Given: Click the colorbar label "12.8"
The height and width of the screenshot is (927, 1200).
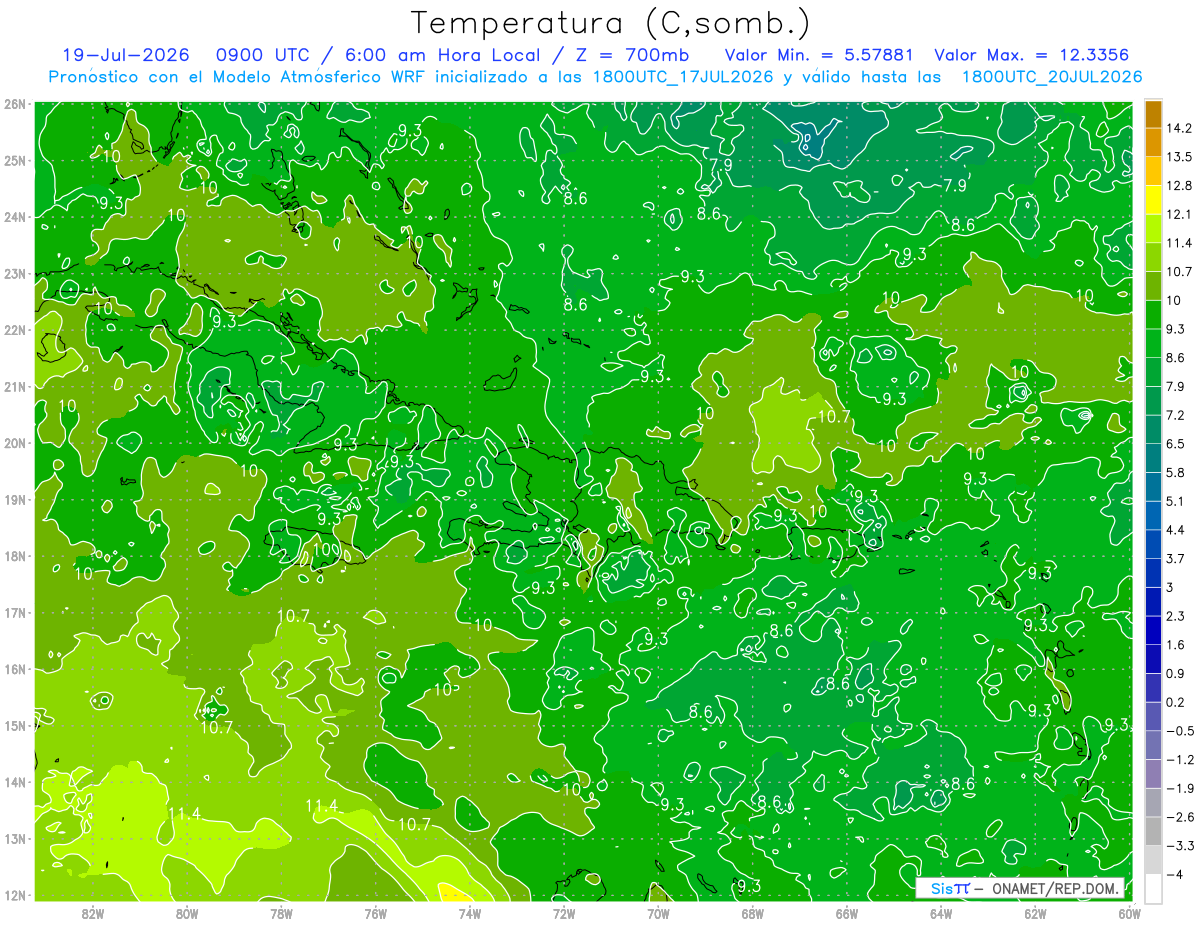Looking at the screenshot, I should (1179, 186).
